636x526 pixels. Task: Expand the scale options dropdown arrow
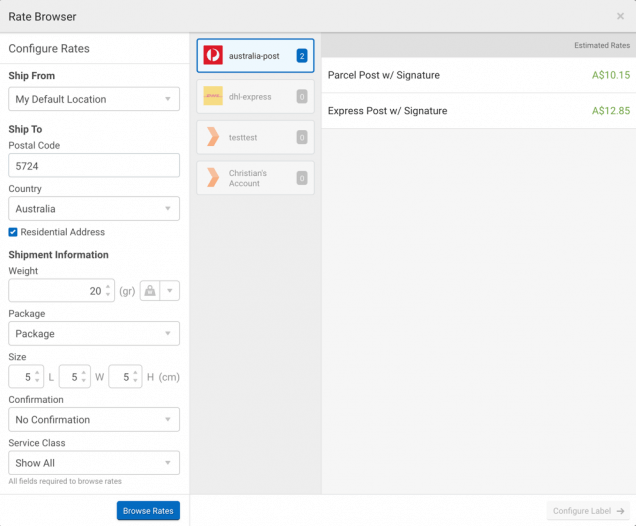click(170, 291)
